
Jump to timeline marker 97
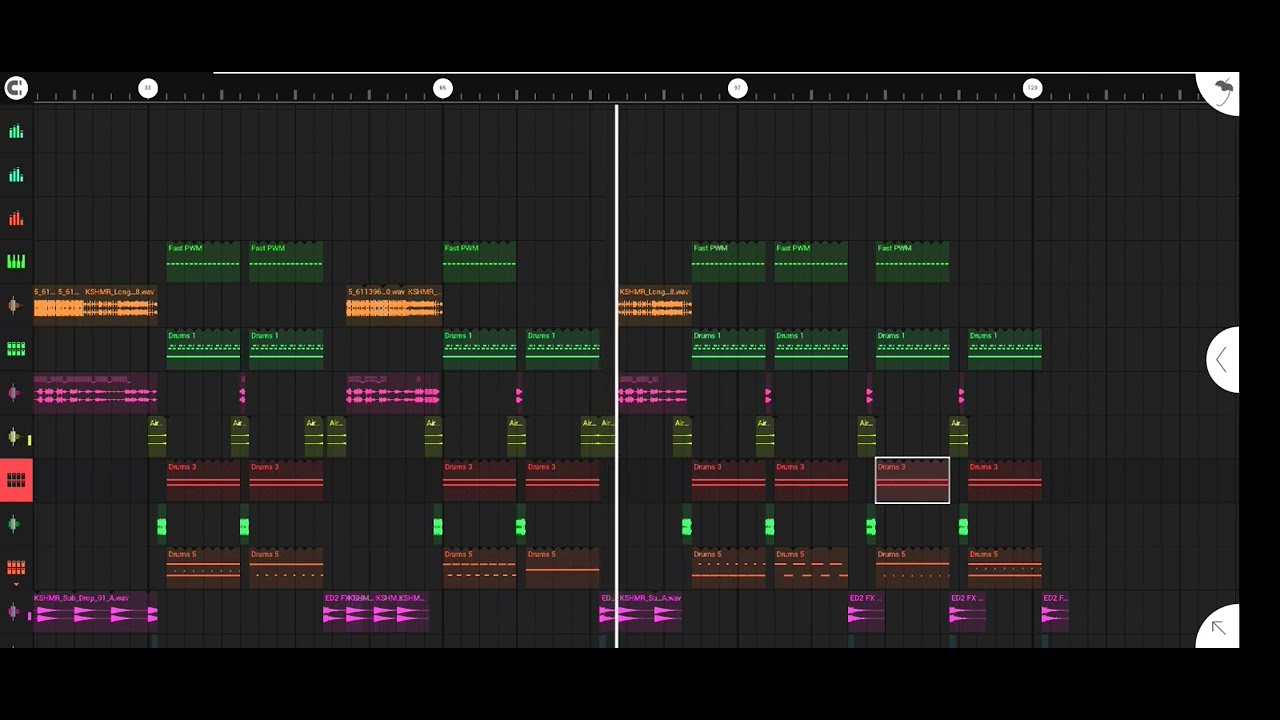click(737, 88)
